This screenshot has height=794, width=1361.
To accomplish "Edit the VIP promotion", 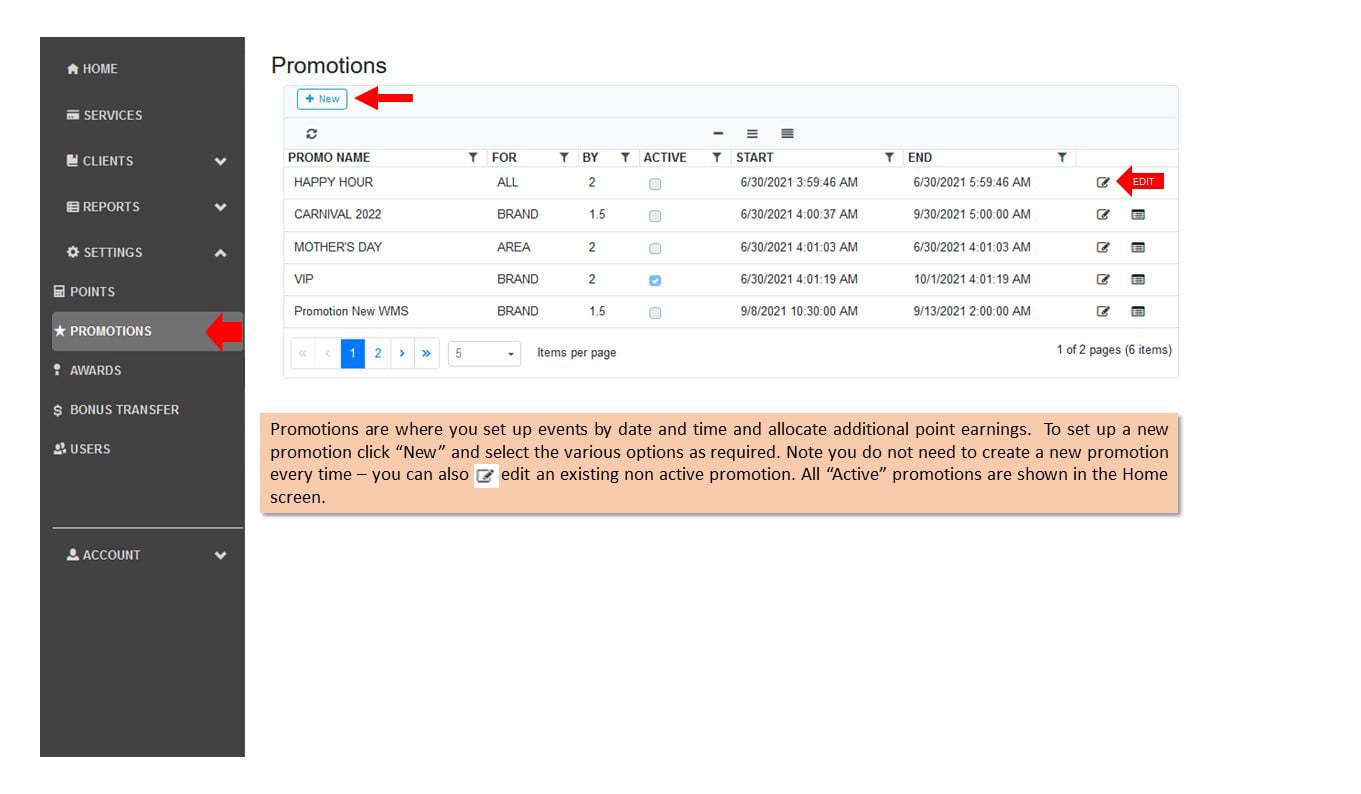I will click(x=1103, y=279).
